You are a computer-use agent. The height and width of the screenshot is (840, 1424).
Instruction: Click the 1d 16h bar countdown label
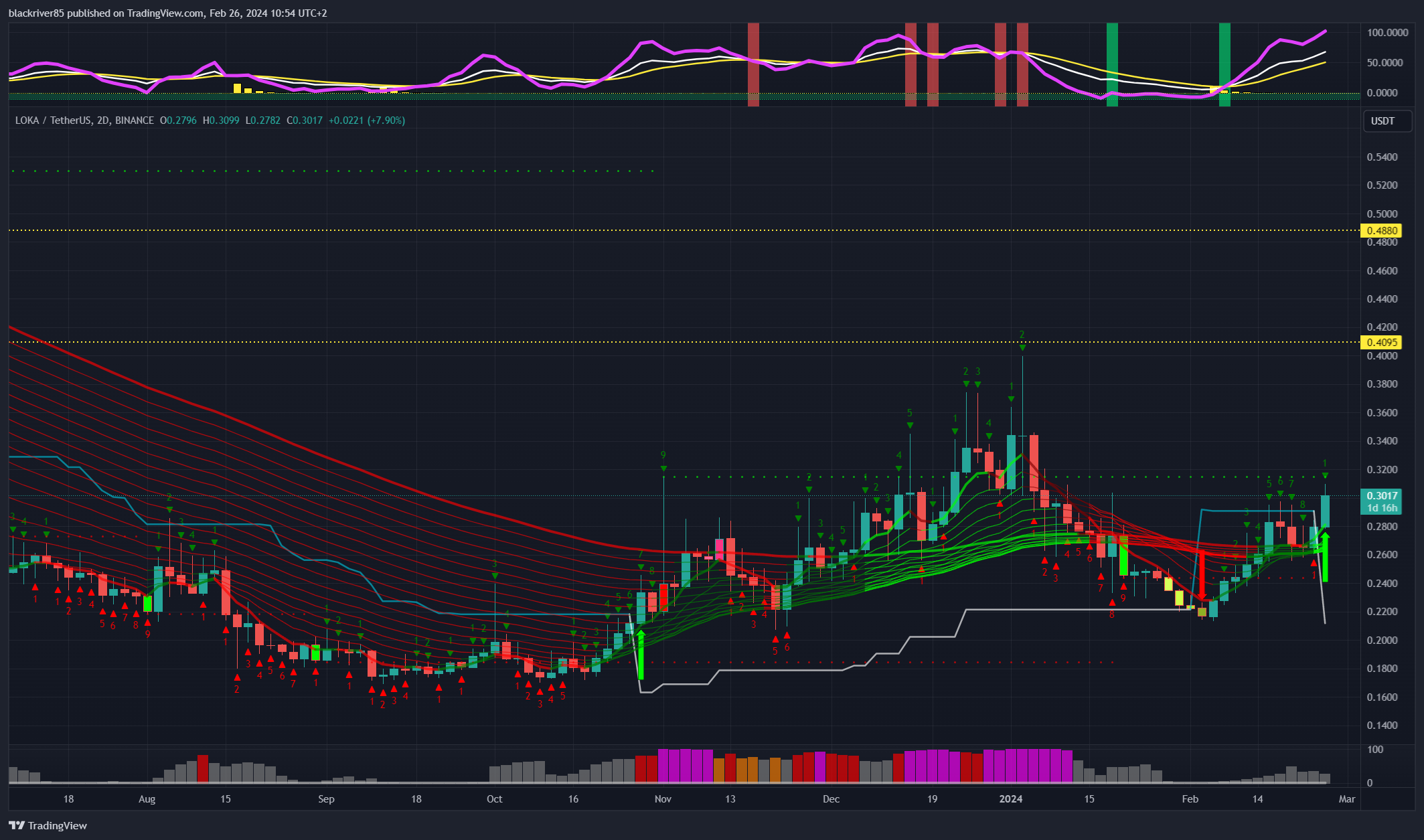[x=1381, y=508]
